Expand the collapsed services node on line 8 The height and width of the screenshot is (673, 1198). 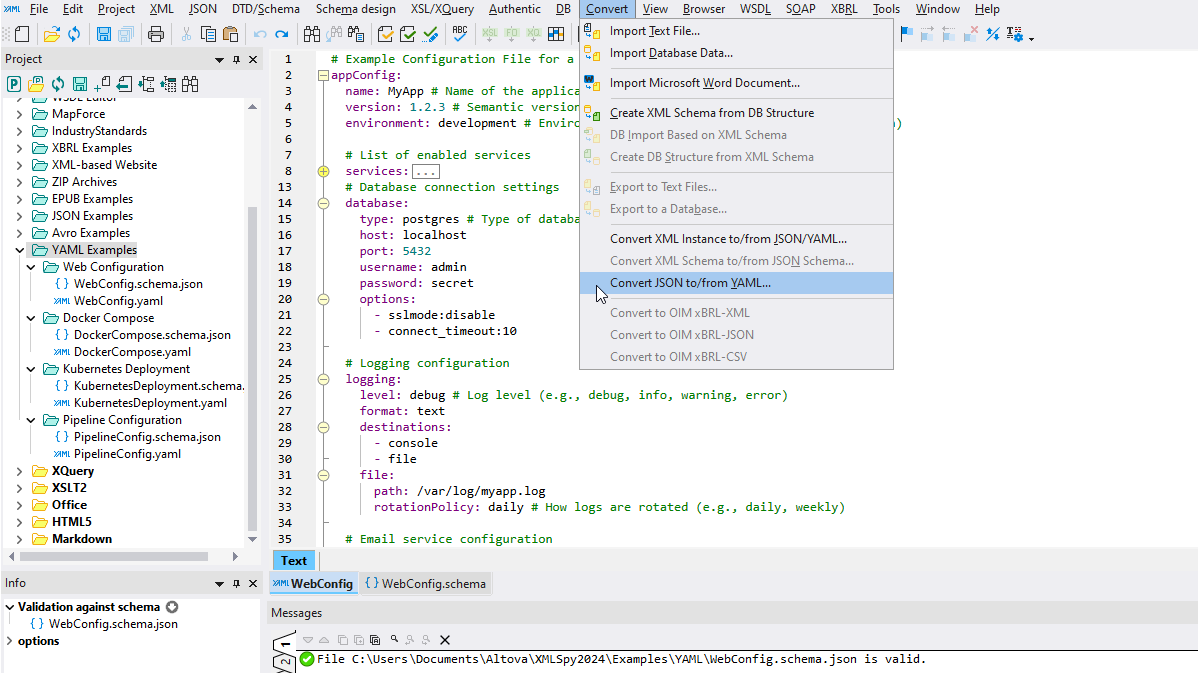323,170
